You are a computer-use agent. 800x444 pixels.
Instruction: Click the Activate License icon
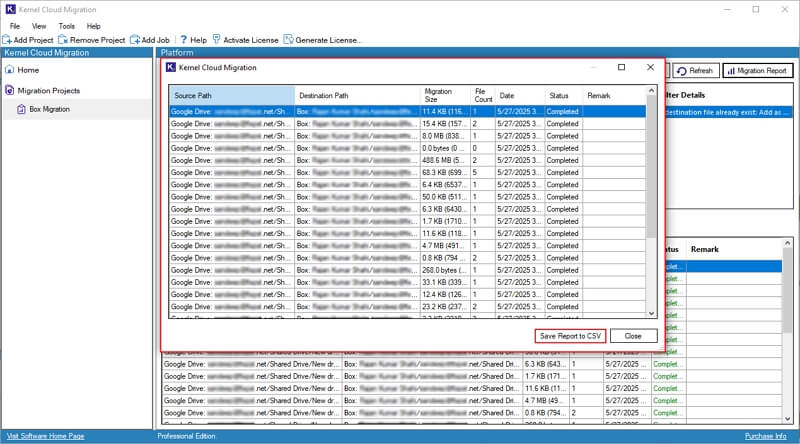[215, 40]
